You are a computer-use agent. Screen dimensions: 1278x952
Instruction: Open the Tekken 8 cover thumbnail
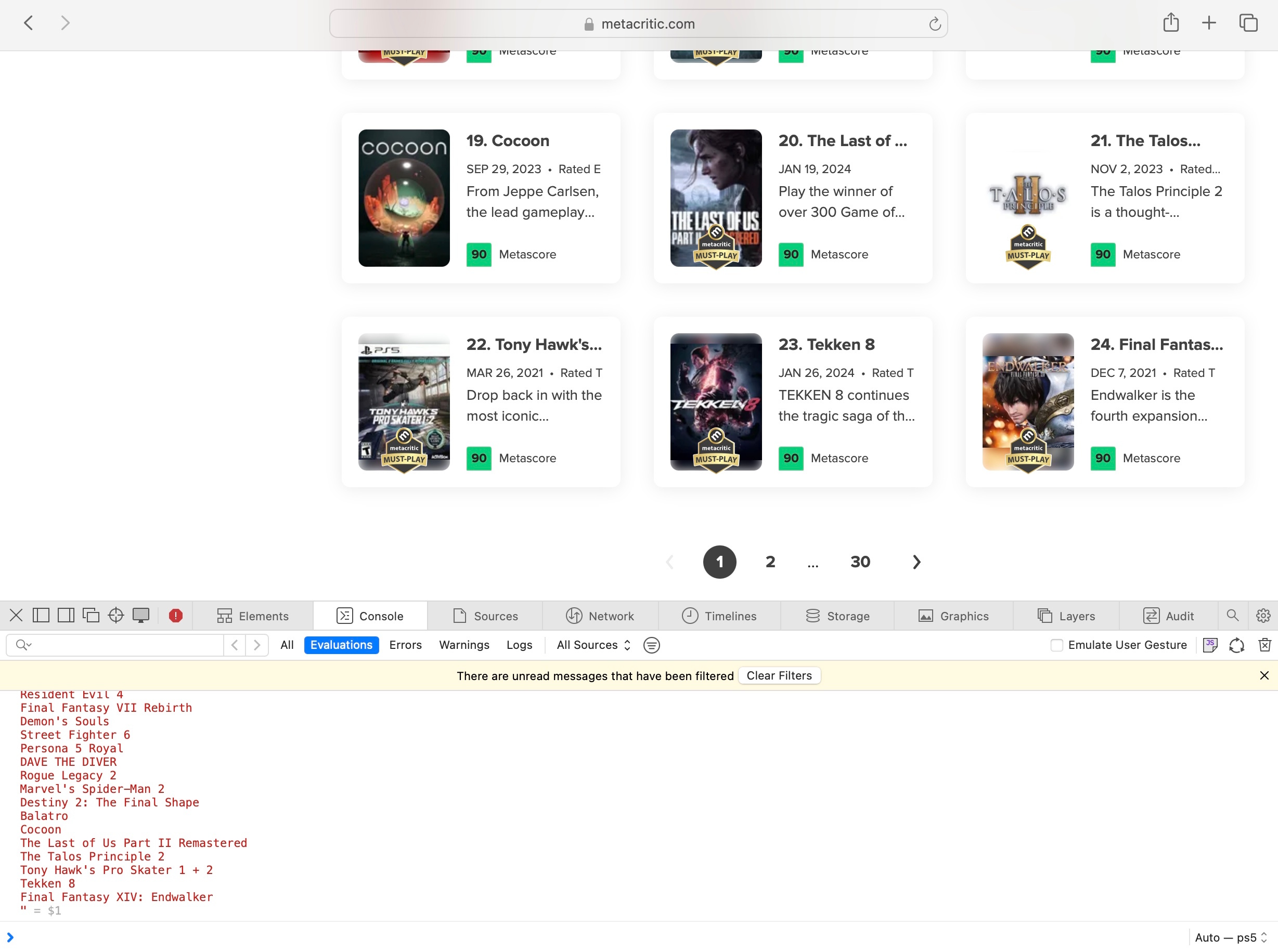coord(715,402)
